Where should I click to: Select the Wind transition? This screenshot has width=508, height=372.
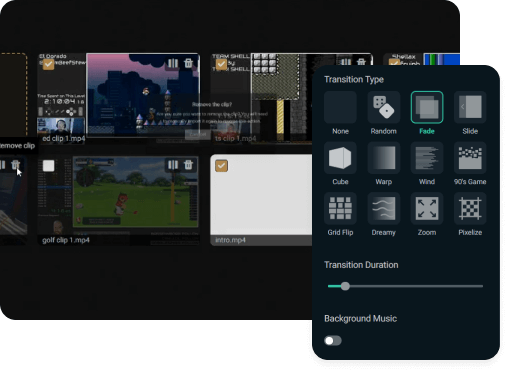click(x=427, y=158)
